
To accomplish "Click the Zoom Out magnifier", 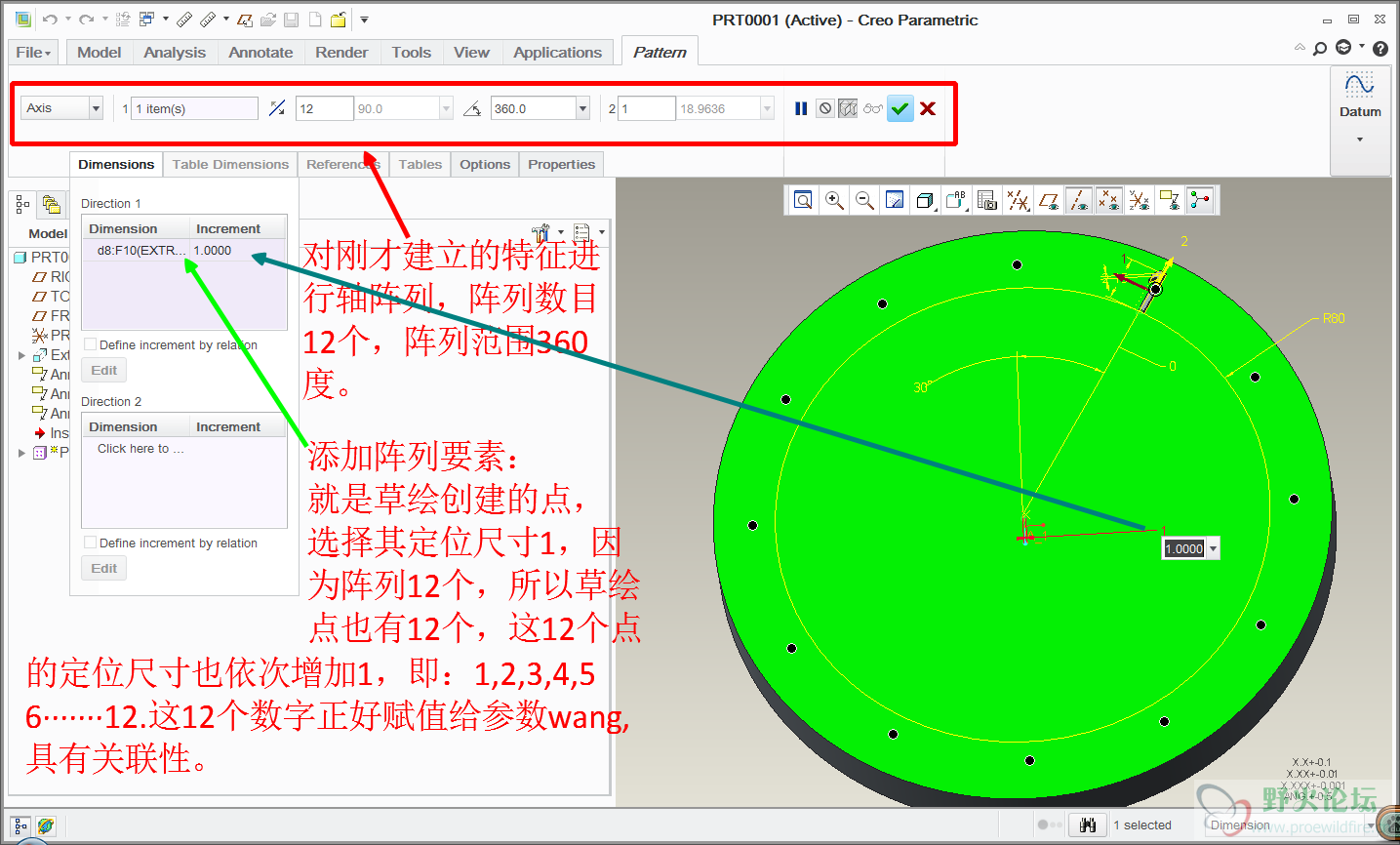I will point(864,200).
